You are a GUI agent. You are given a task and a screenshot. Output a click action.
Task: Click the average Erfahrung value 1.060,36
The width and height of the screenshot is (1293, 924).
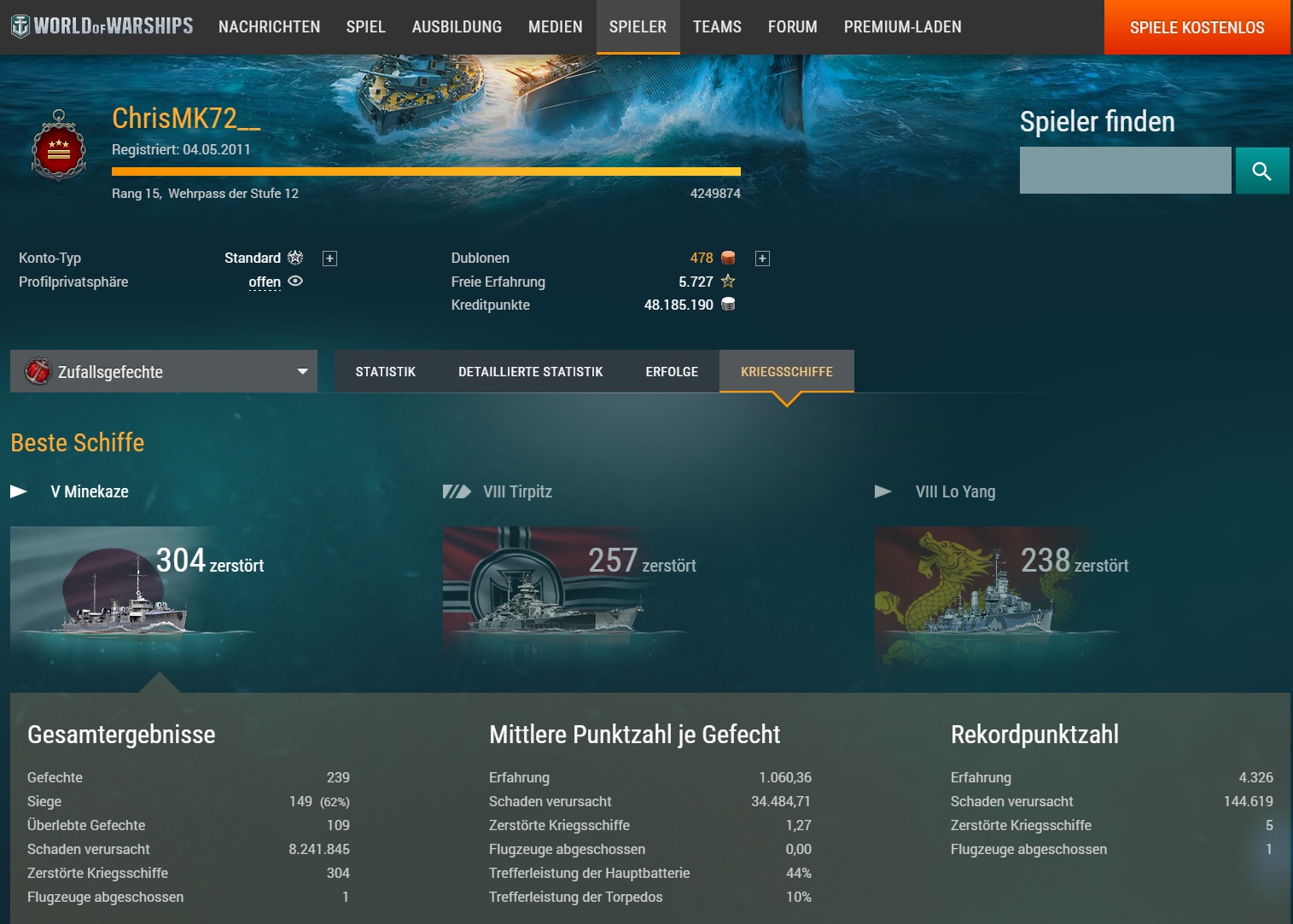pos(785,777)
